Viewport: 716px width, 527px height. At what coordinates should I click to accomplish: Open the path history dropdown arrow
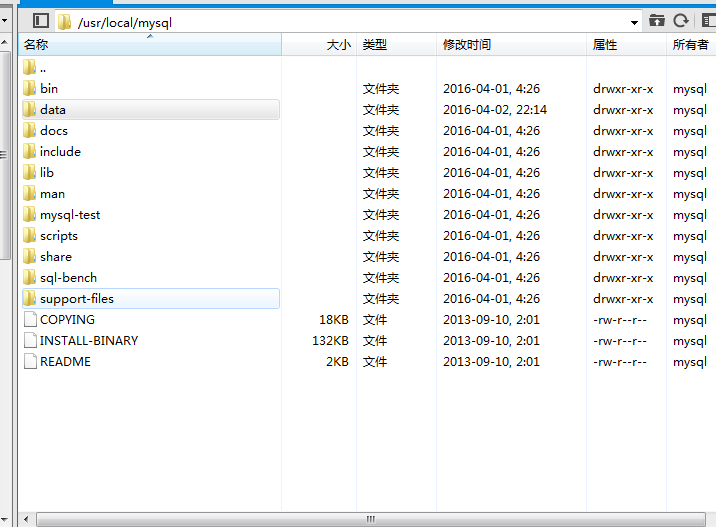click(635, 21)
